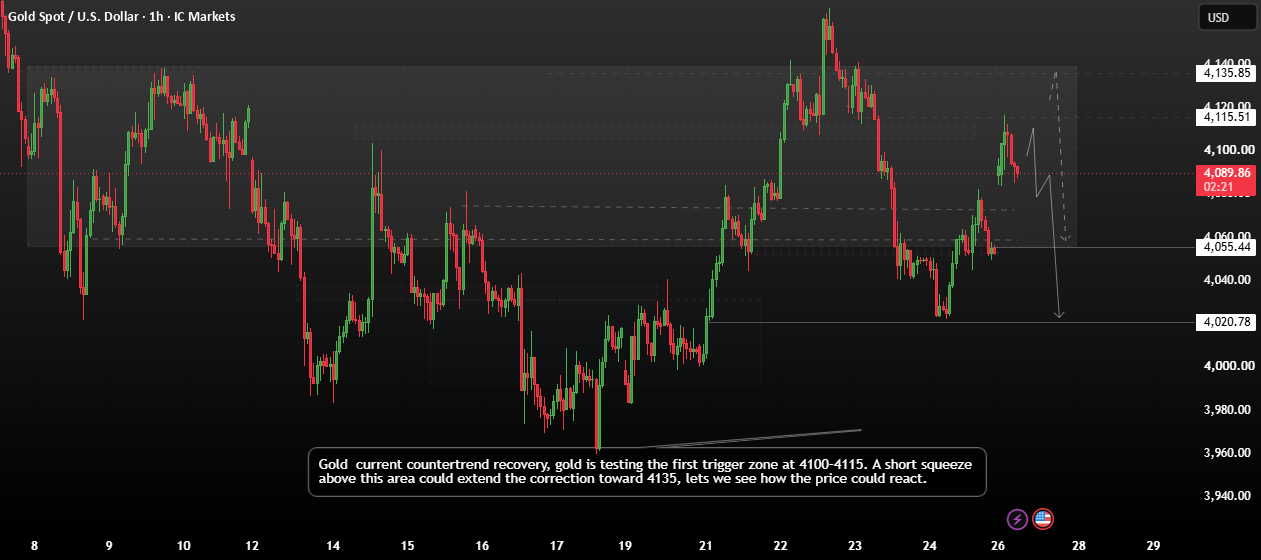Click the gold analysis text annotation box
1261x560 pixels.
pos(647,471)
